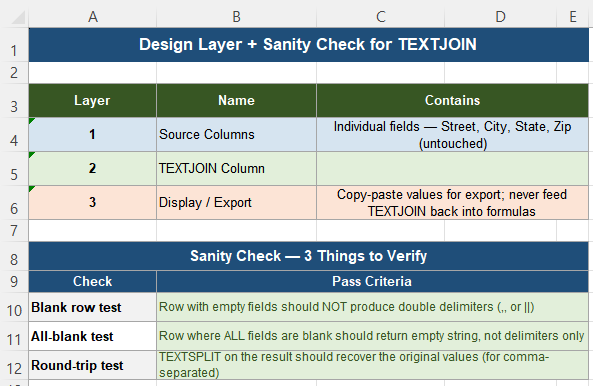The height and width of the screenshot is (386, 593).
Task: Select column A header
Action: click(x=93, y=17)
